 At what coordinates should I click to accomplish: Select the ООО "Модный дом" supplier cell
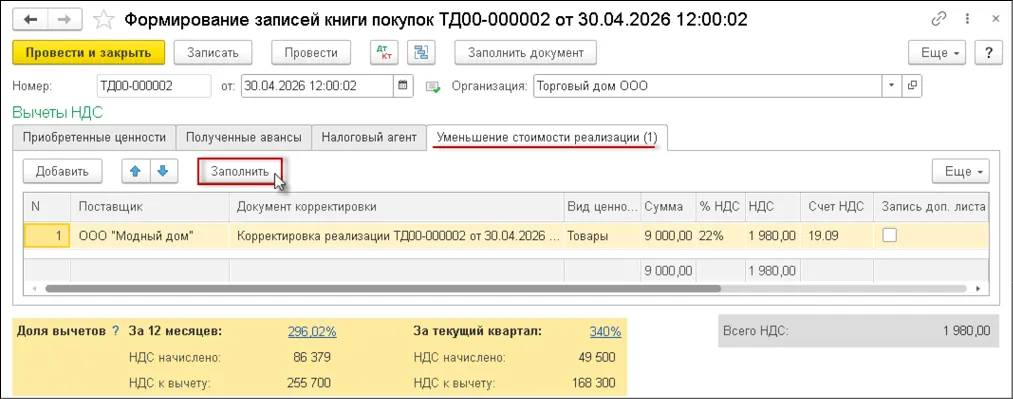point(150,236)
